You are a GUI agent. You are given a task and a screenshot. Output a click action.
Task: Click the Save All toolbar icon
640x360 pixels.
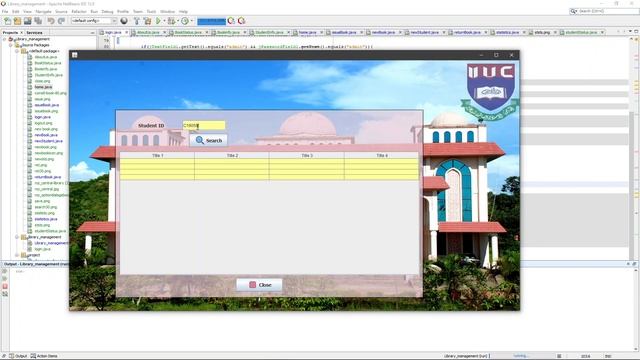click(x=38, y=21)
